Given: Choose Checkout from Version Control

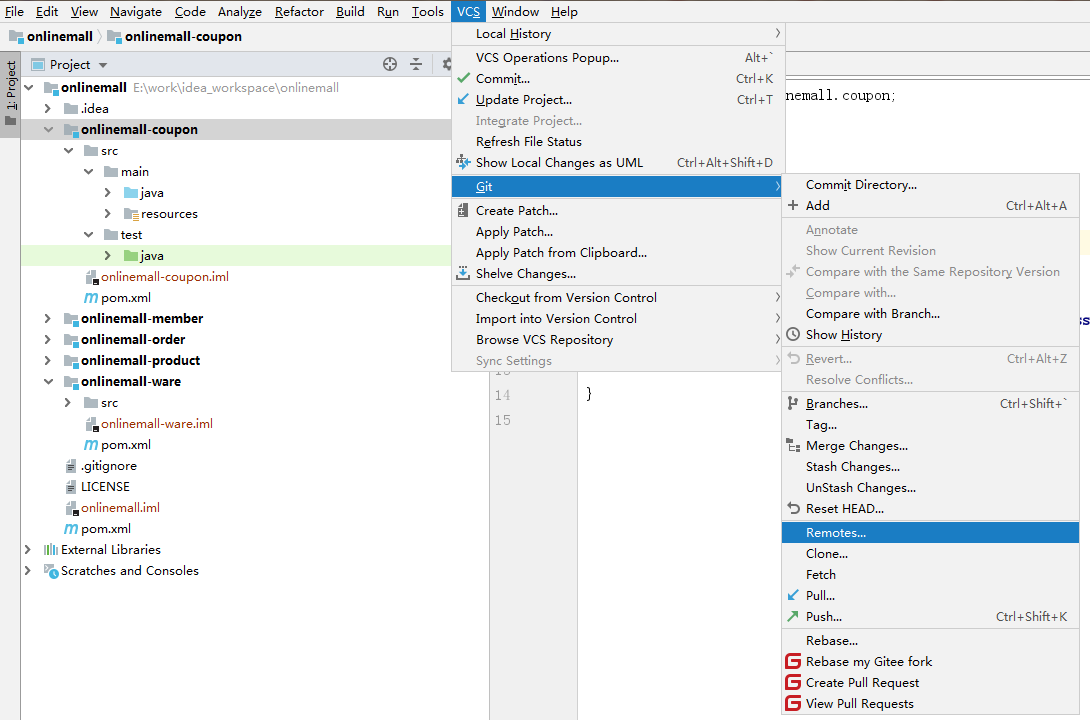Looking at the screenshot, I should pyautogui.click(x=617, y=297).
